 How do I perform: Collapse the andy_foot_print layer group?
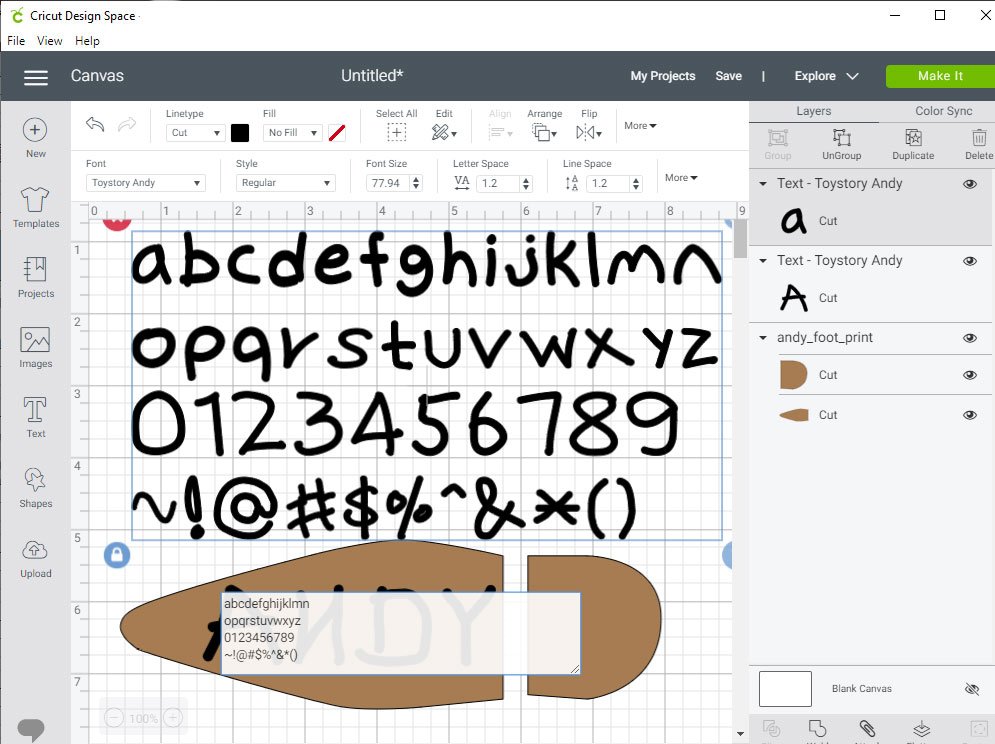coord(763,338)
